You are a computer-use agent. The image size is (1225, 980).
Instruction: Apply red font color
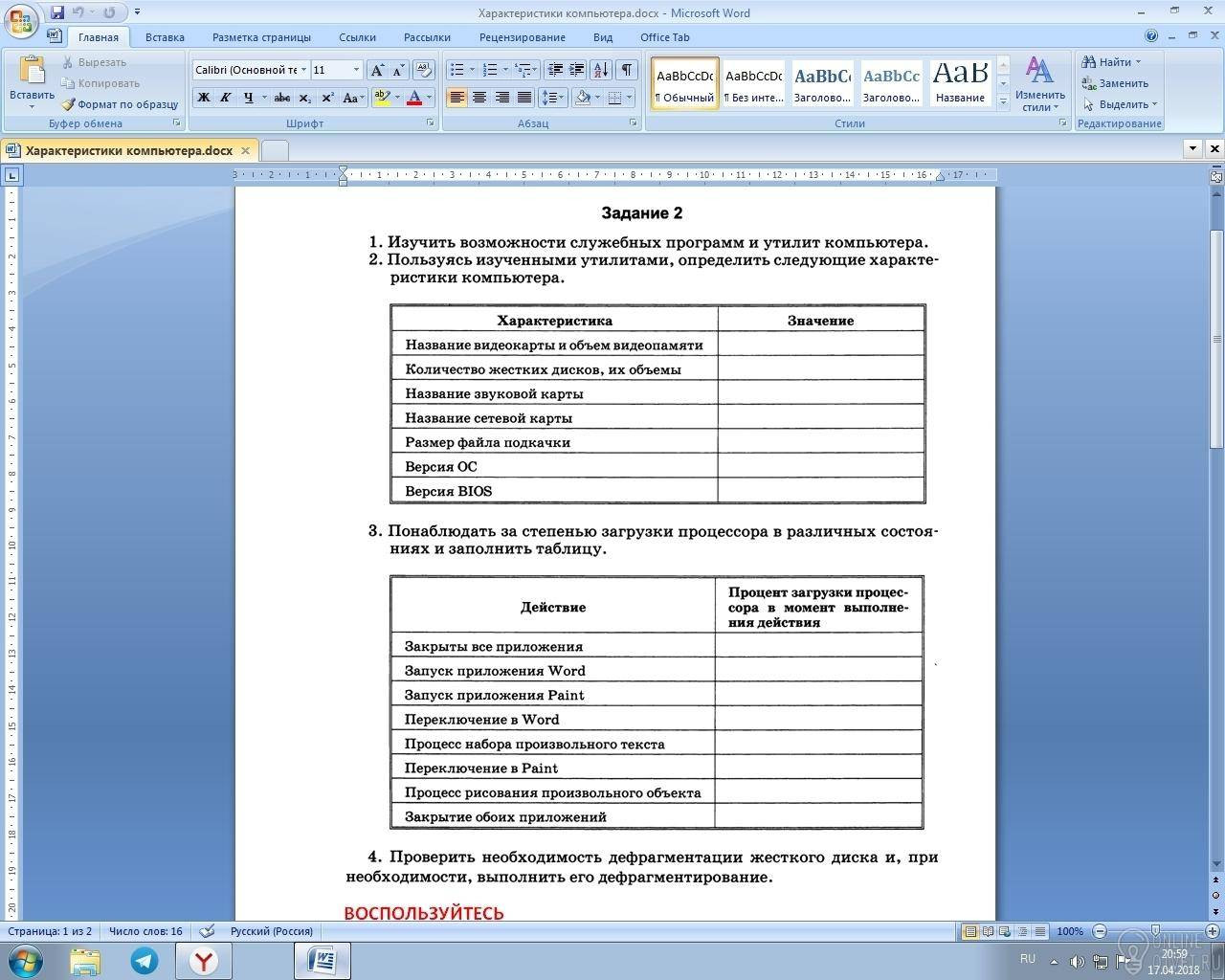point(414,98)
